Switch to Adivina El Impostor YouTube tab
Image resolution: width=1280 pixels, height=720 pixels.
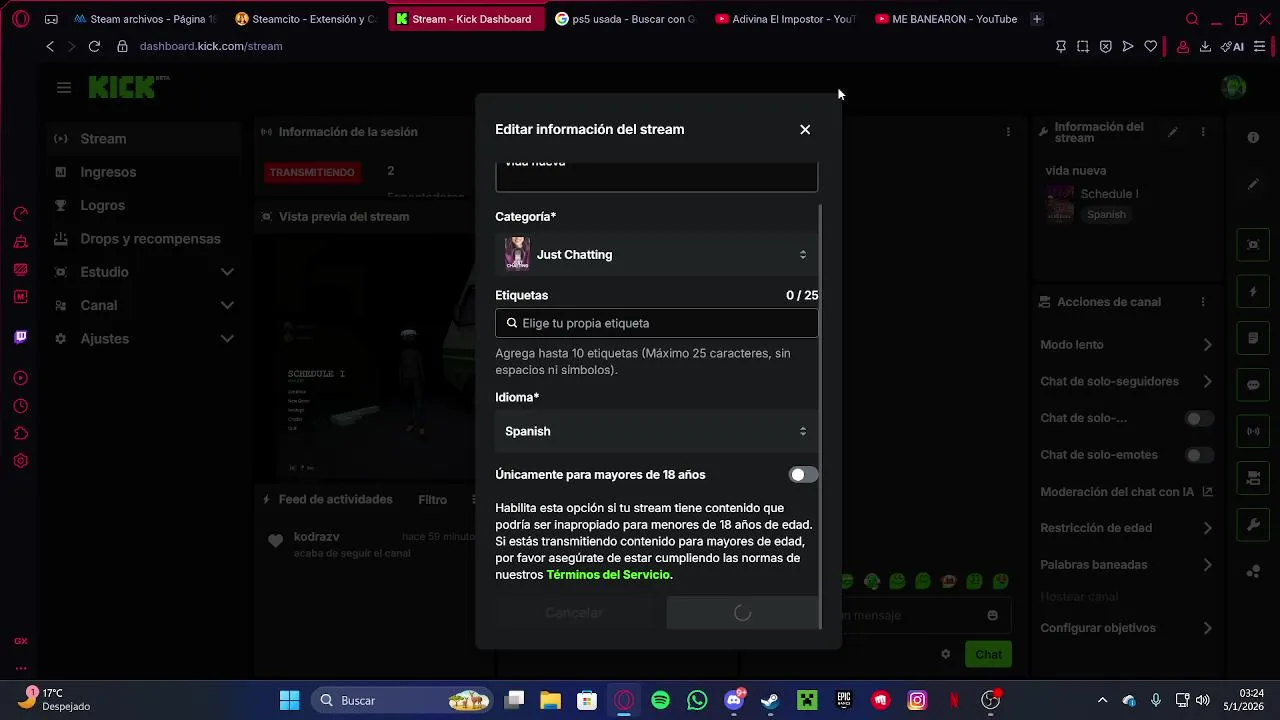tap(787, 19)
